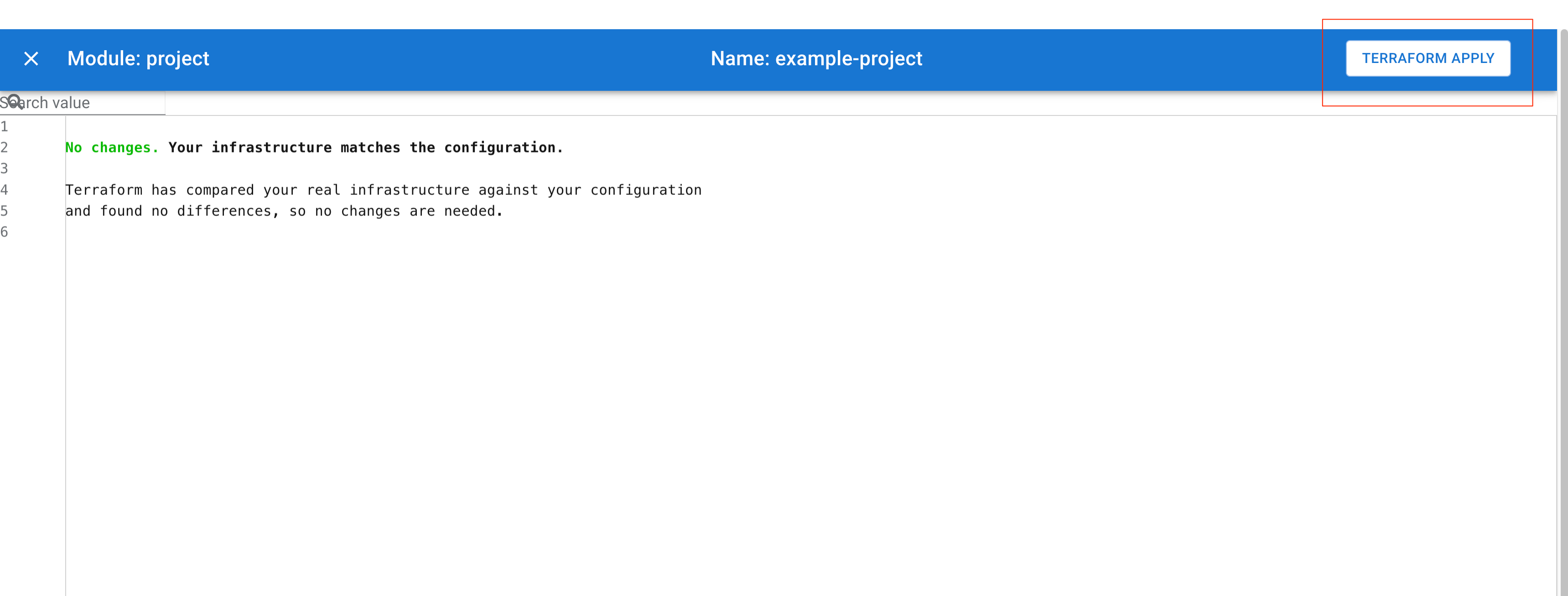Image resolution: width=1568 pixels, height=596 pixels.
Task: Click inside the plan output area
Action: (x=487, y=304)
